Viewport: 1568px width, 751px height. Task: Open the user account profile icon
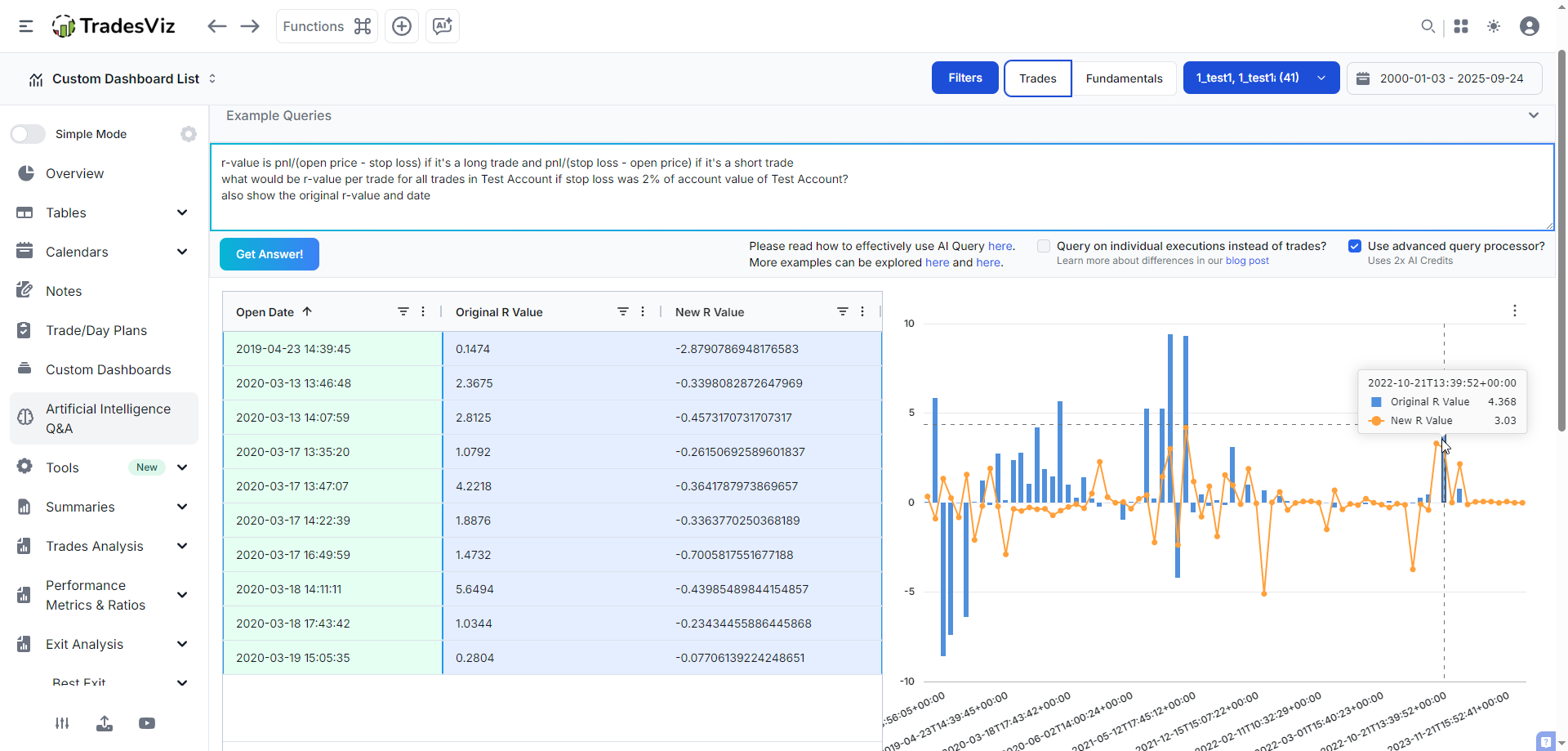pos(1530,26)
